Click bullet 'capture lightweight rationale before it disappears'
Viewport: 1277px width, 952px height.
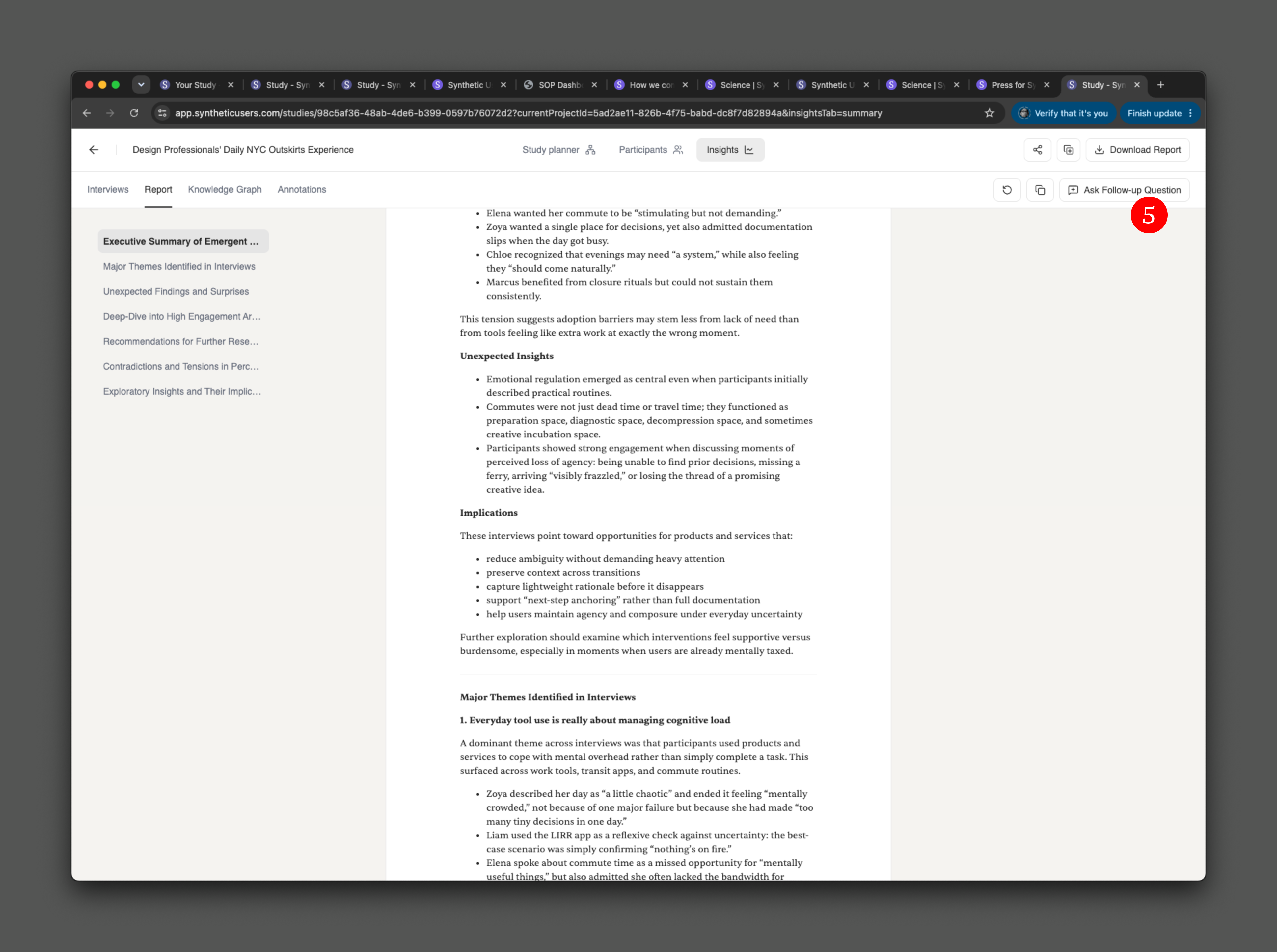[x=595, y=587]
